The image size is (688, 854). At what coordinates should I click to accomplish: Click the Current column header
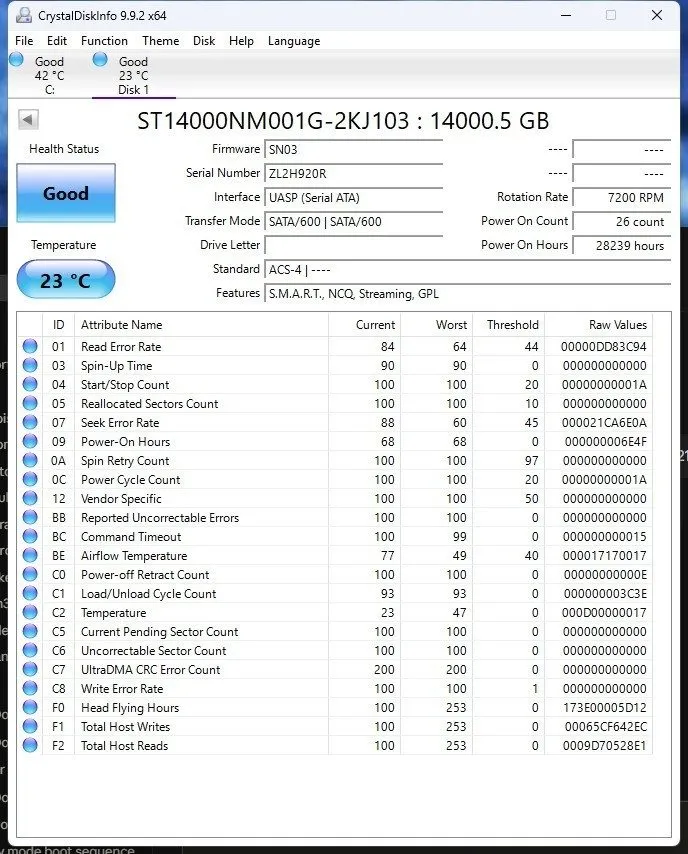click(364, 325)
